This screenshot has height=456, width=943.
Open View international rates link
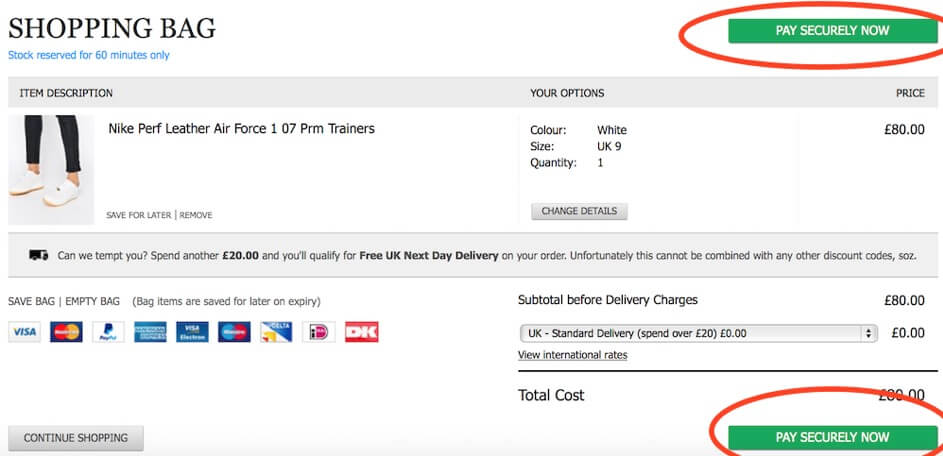coord(573,355)
